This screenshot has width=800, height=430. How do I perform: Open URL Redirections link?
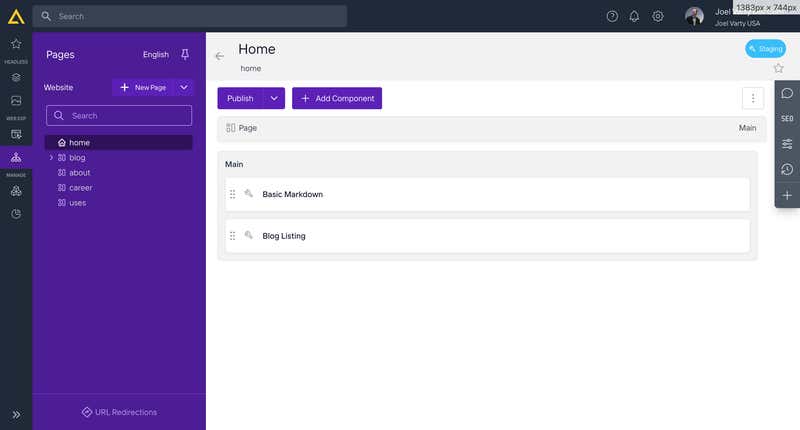[x=119, y=412]
